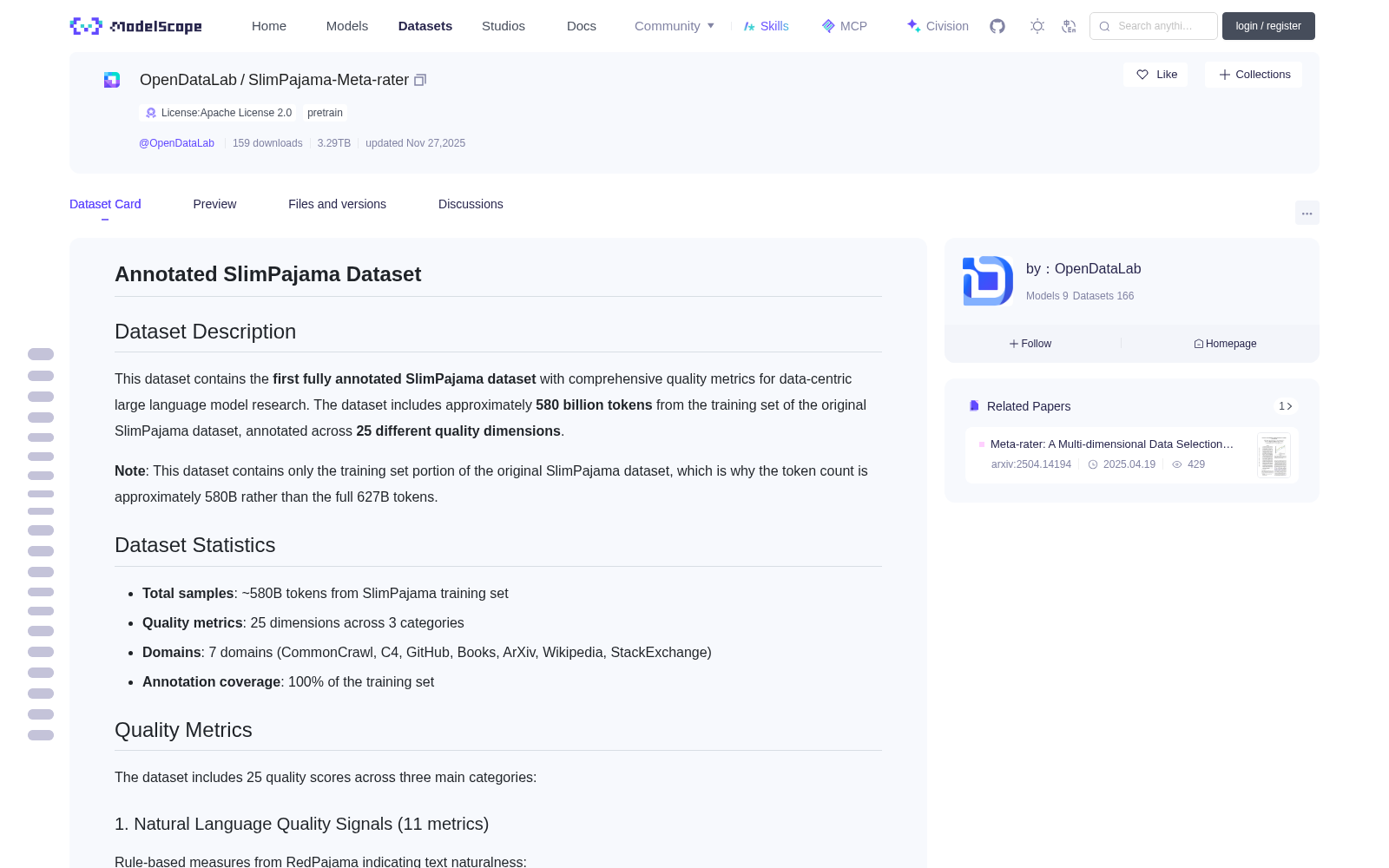Open Civision from the navigation bar
Image resolution: width=1389 pixels, height=868 pixels.
(937, 26)
